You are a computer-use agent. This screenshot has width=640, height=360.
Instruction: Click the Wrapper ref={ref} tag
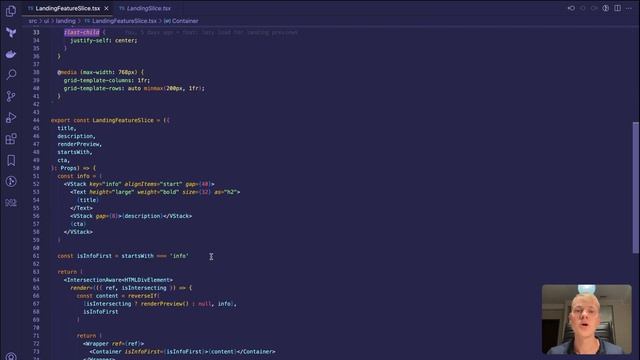(113, 344)
